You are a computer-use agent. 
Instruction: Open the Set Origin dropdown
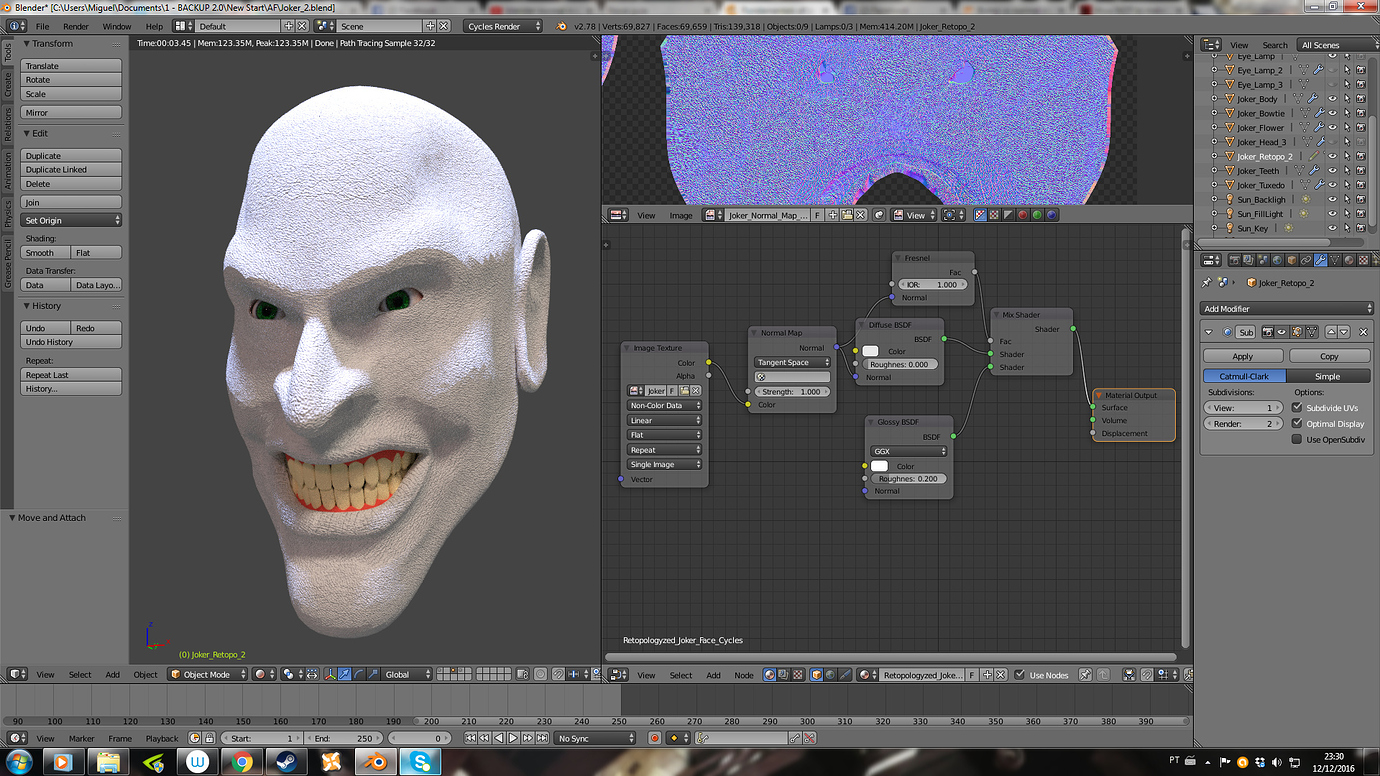(71, 220)
